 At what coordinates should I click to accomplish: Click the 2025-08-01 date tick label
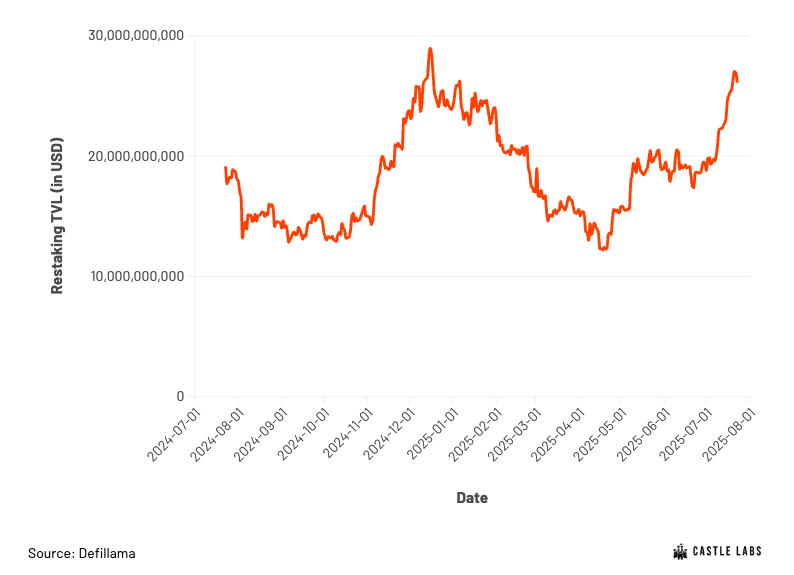[728, 435]
